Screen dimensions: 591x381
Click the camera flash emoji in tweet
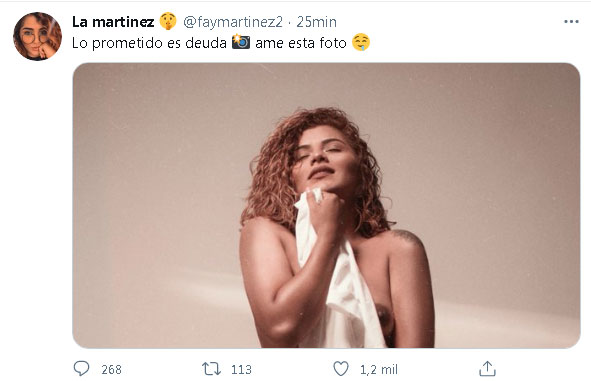point(241,41)
